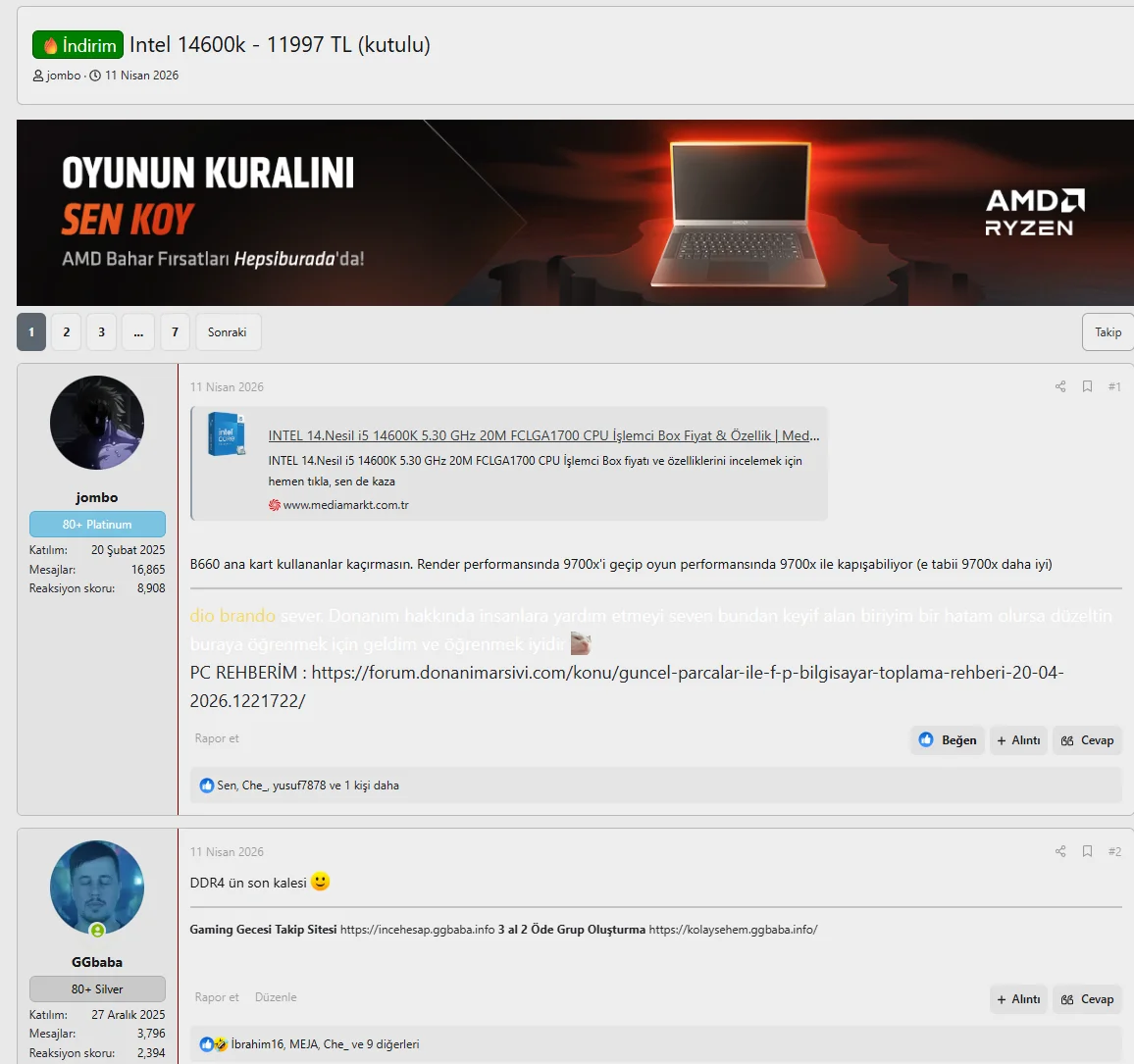This screenshot has height=1064, width=1134.
Task: Open GGbaba's avatar image
Action: (97, 887)
